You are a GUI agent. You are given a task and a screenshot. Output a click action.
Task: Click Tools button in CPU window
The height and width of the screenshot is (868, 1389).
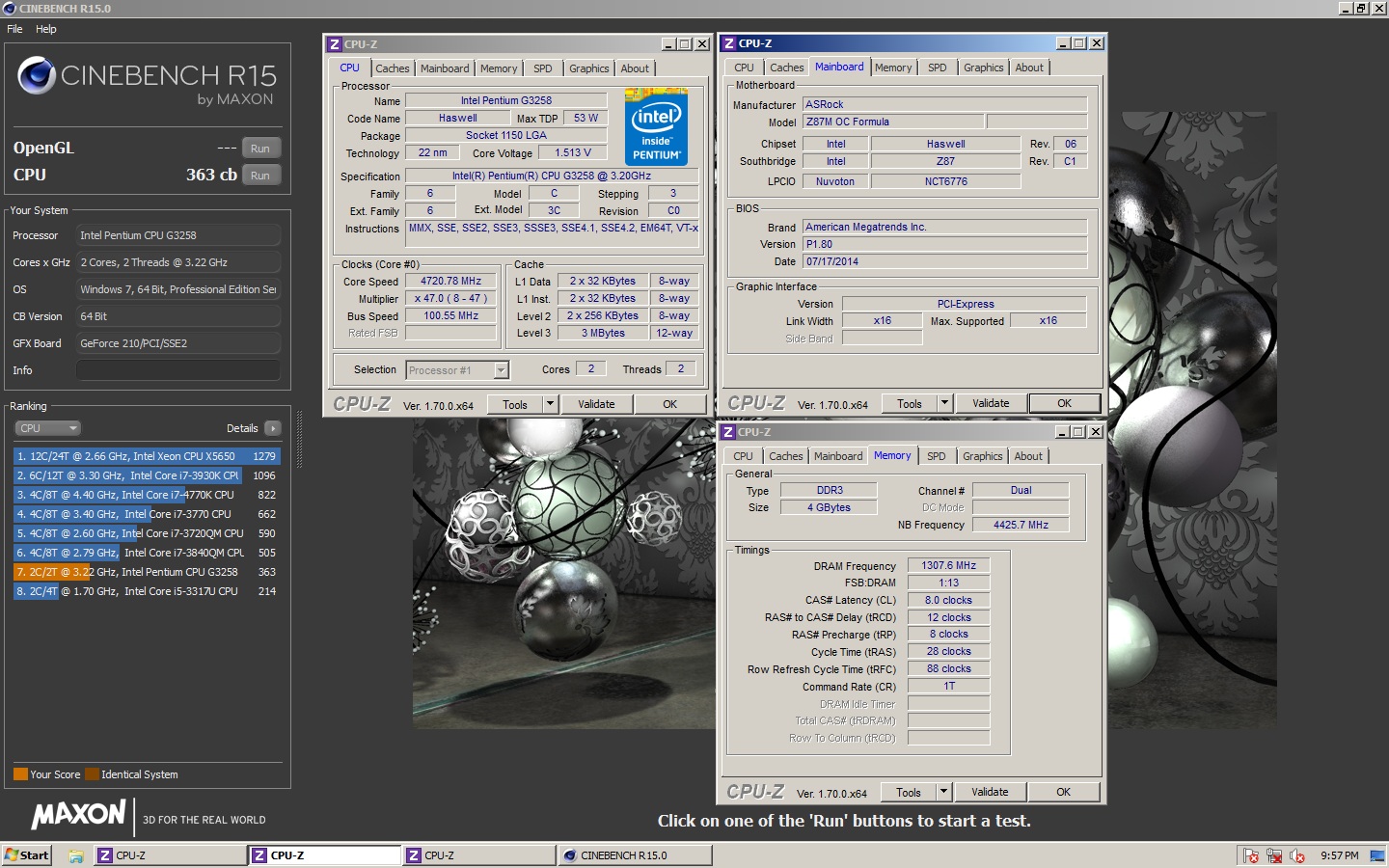pos(515,404)
